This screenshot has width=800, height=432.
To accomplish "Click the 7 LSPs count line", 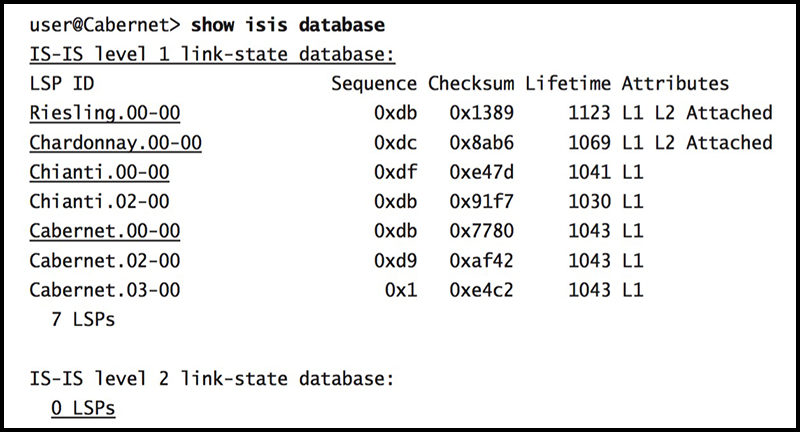I will [x=83, y=320].
